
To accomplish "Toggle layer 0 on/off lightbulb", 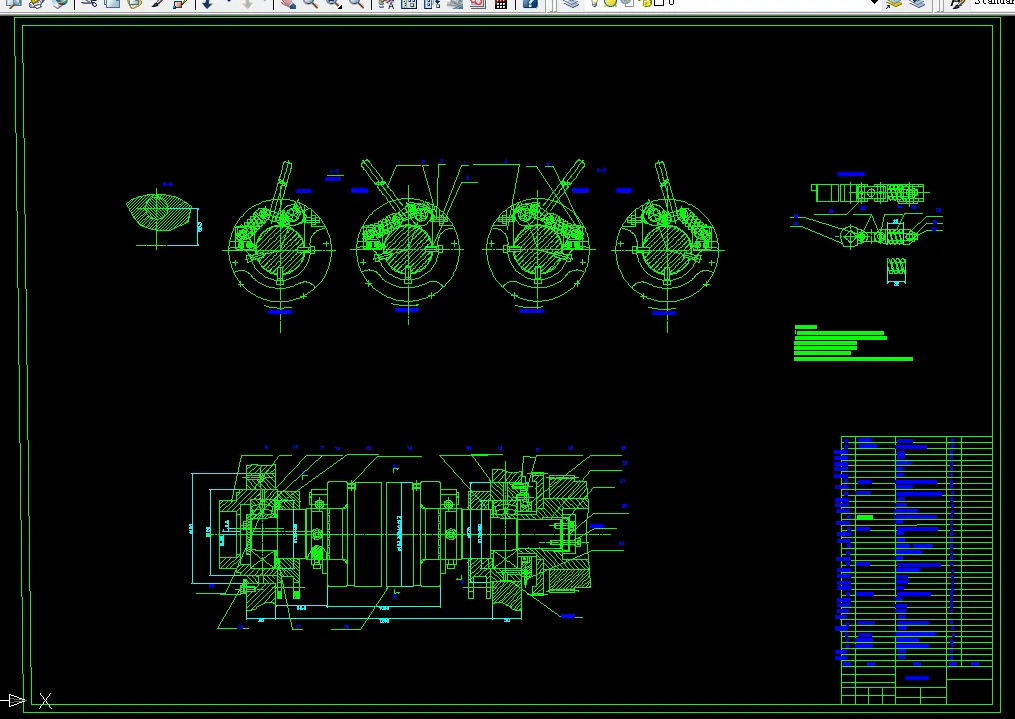I will click(x=594, y=3).
